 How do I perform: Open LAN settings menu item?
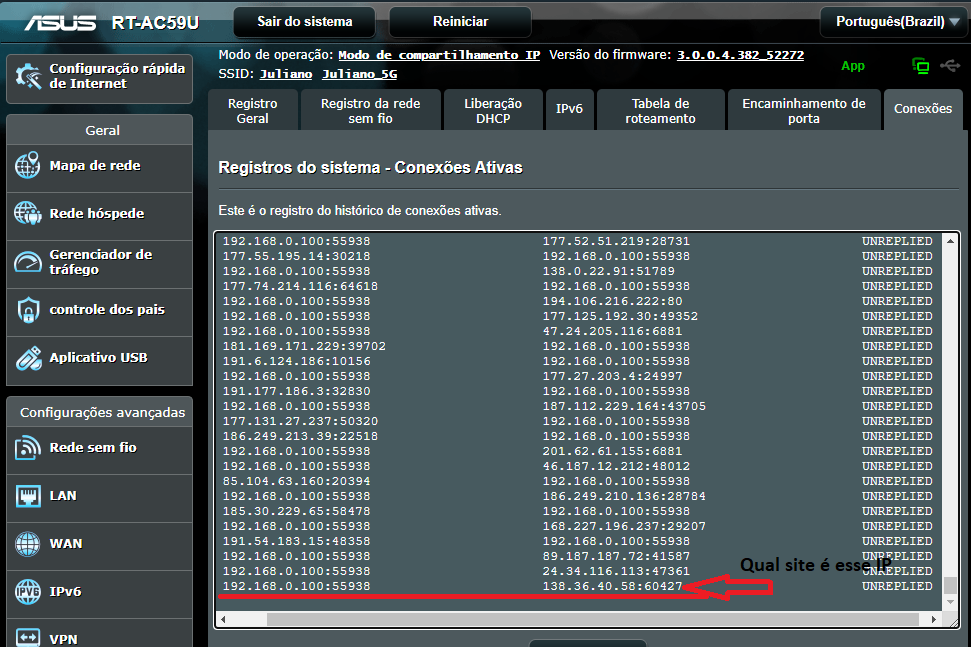coord(100,498)
